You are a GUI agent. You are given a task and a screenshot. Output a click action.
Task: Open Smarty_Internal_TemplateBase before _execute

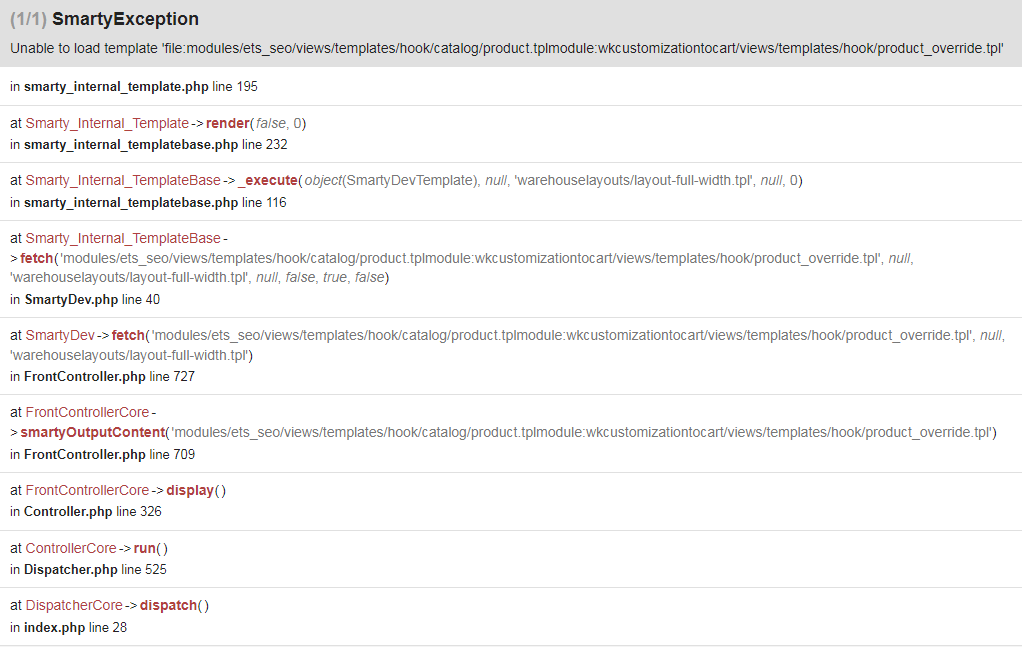click(123, 180)
